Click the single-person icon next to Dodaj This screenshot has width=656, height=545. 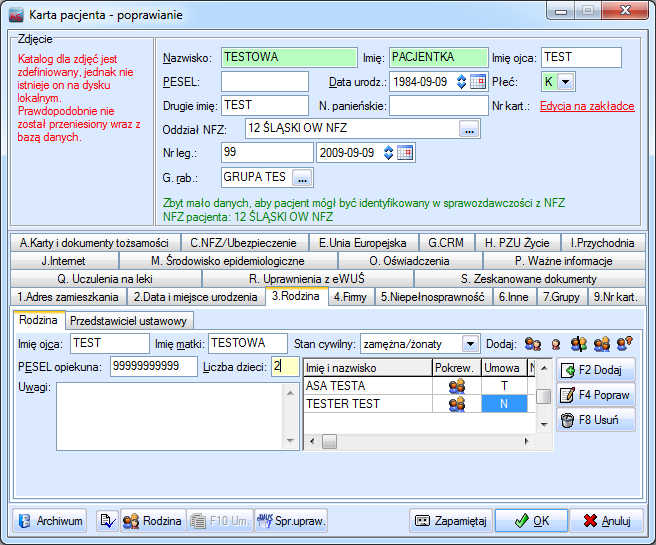click(555, 344)
